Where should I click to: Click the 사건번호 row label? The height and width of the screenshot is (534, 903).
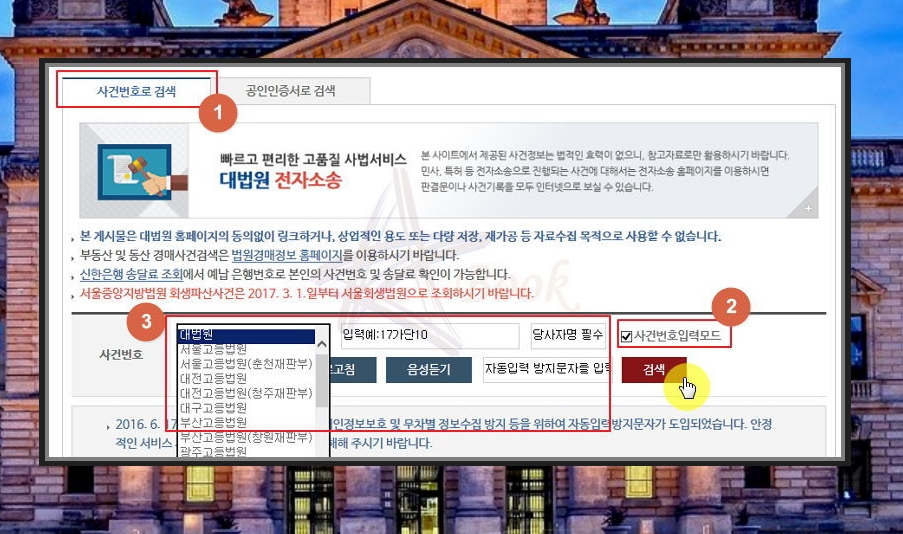[x=121, y=355]
